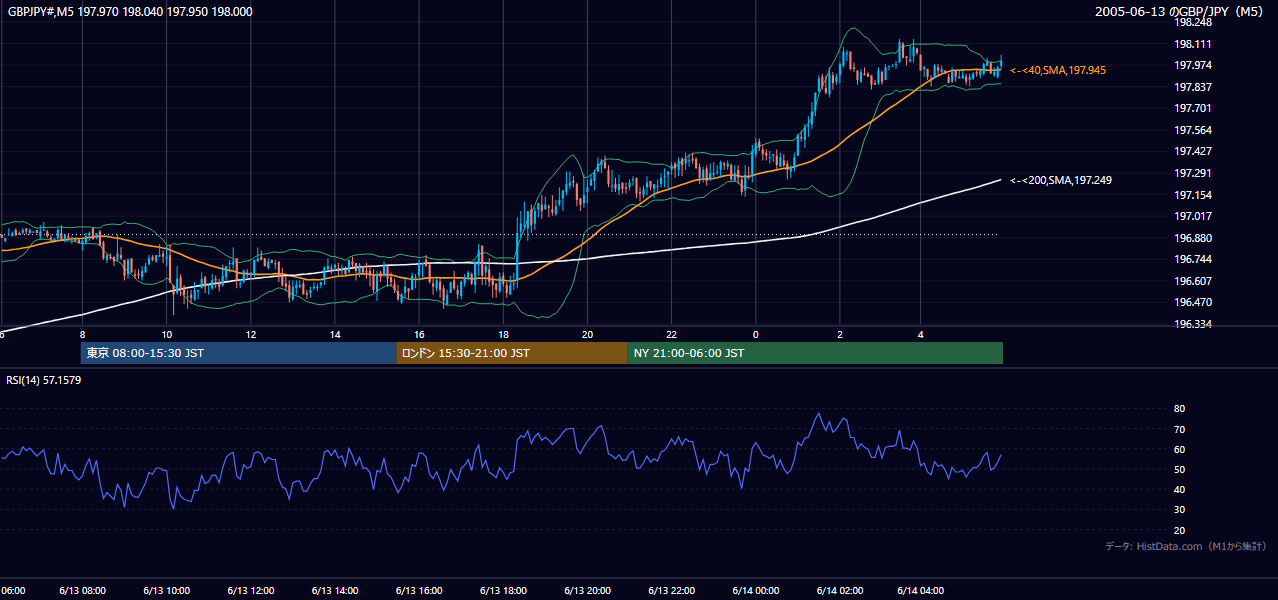Click the bottom time label 6/13 10:00
Image resolution: width=1278 pixels, height=600 pixels.
click(166, 591)
